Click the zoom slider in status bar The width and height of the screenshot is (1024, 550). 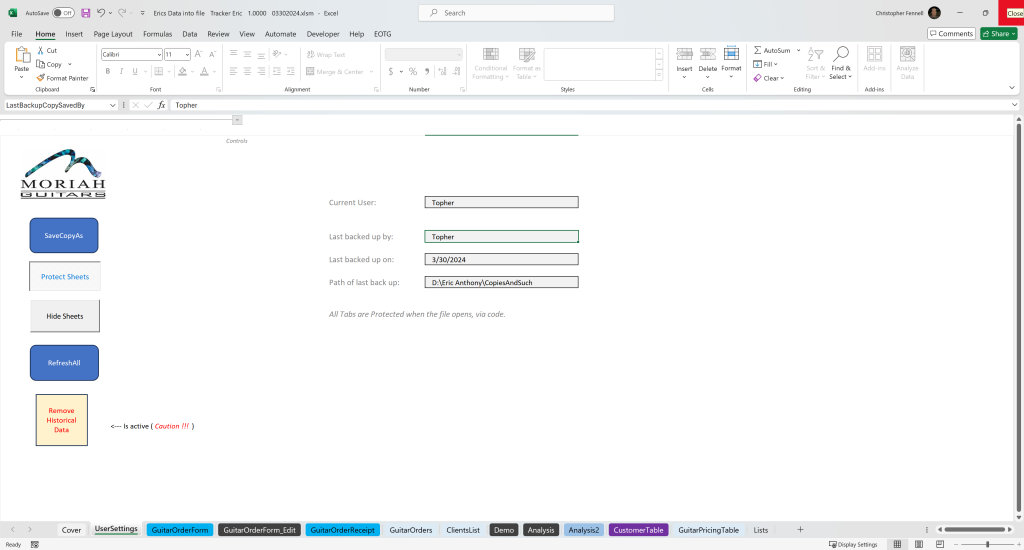coord(987,544)
